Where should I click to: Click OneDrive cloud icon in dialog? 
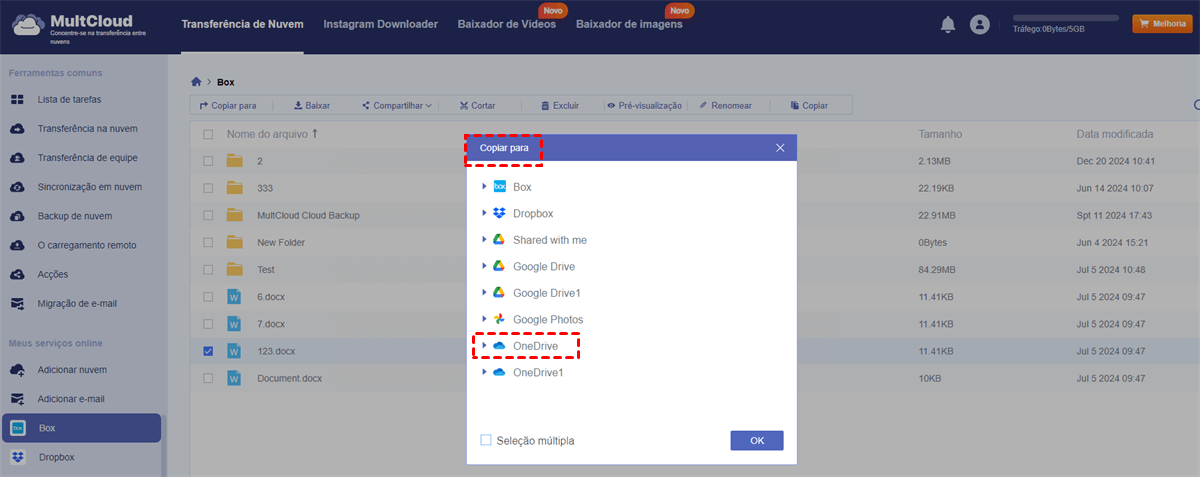pos(499,346)
